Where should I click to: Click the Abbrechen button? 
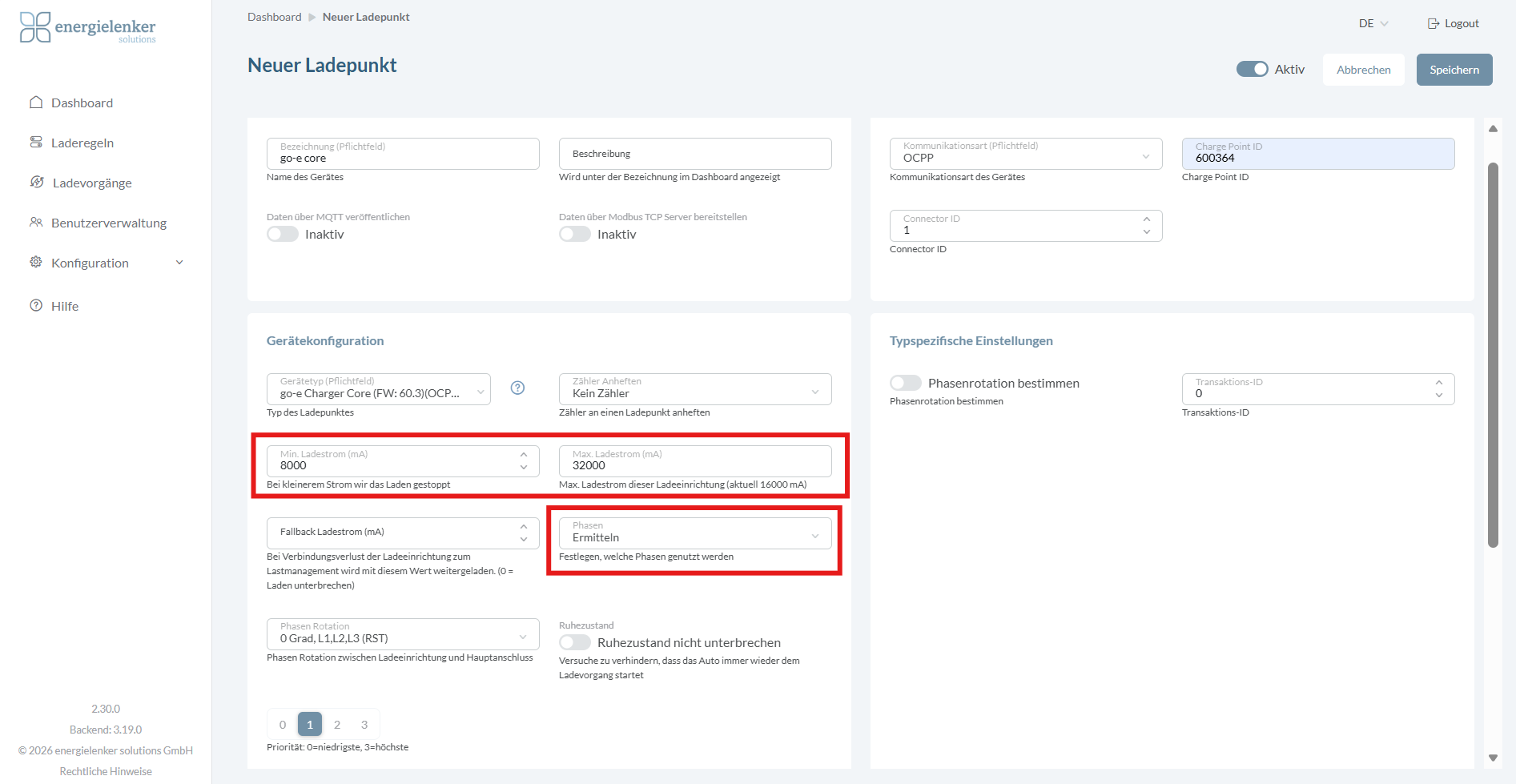point(1363,70)
